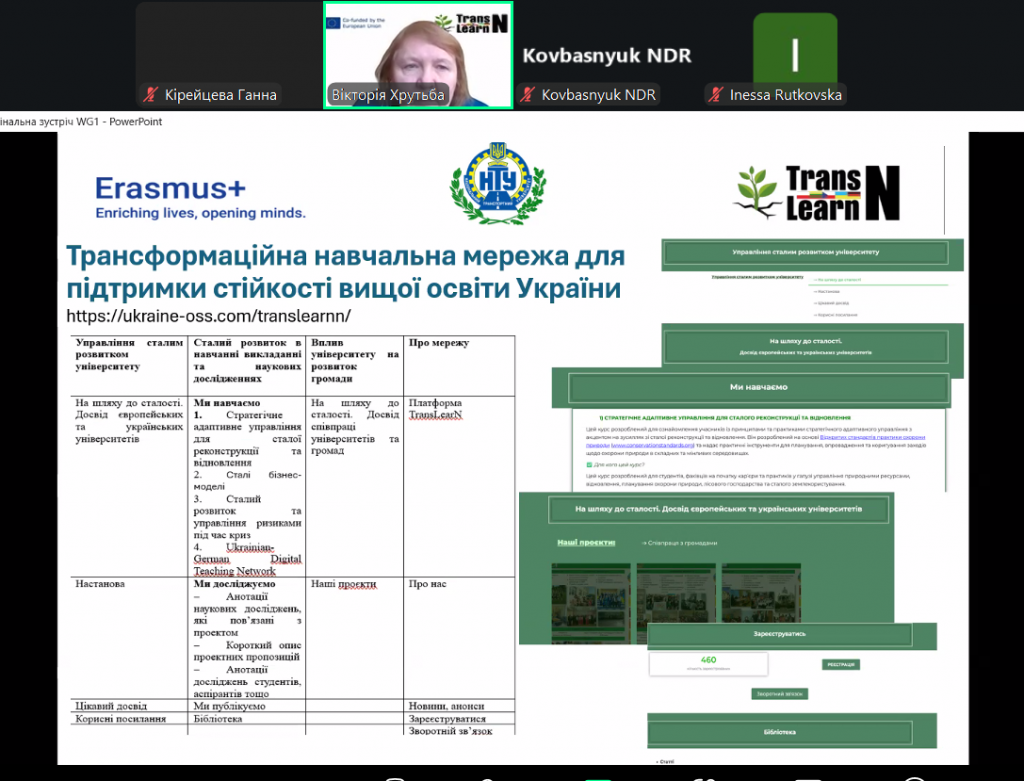Image resolution: width=1024 pixels, height=781 pixels.
Task: Click Inessa Rutkovska's green avatar tile
Action: point(794,49)
